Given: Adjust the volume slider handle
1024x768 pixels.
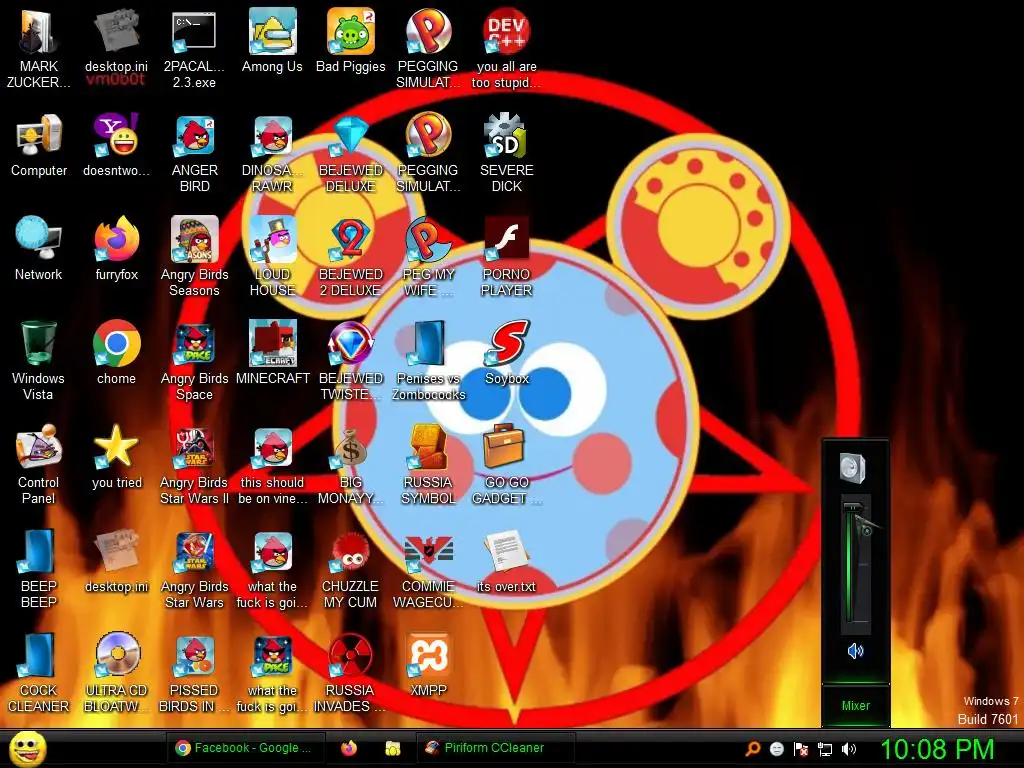Looking at the screenshot, I should coord(855,509).
